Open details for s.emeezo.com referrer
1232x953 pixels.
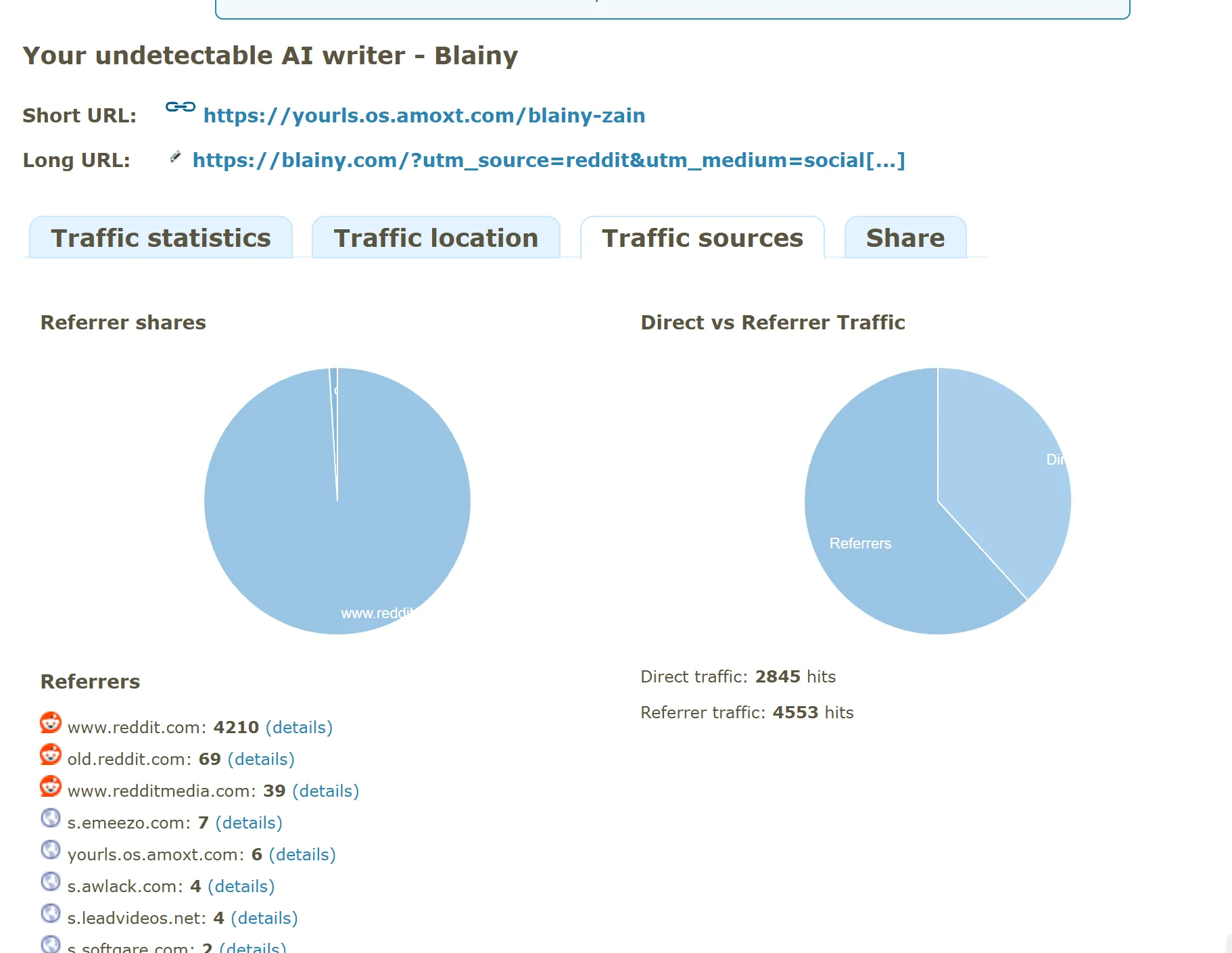coord(249,822)
